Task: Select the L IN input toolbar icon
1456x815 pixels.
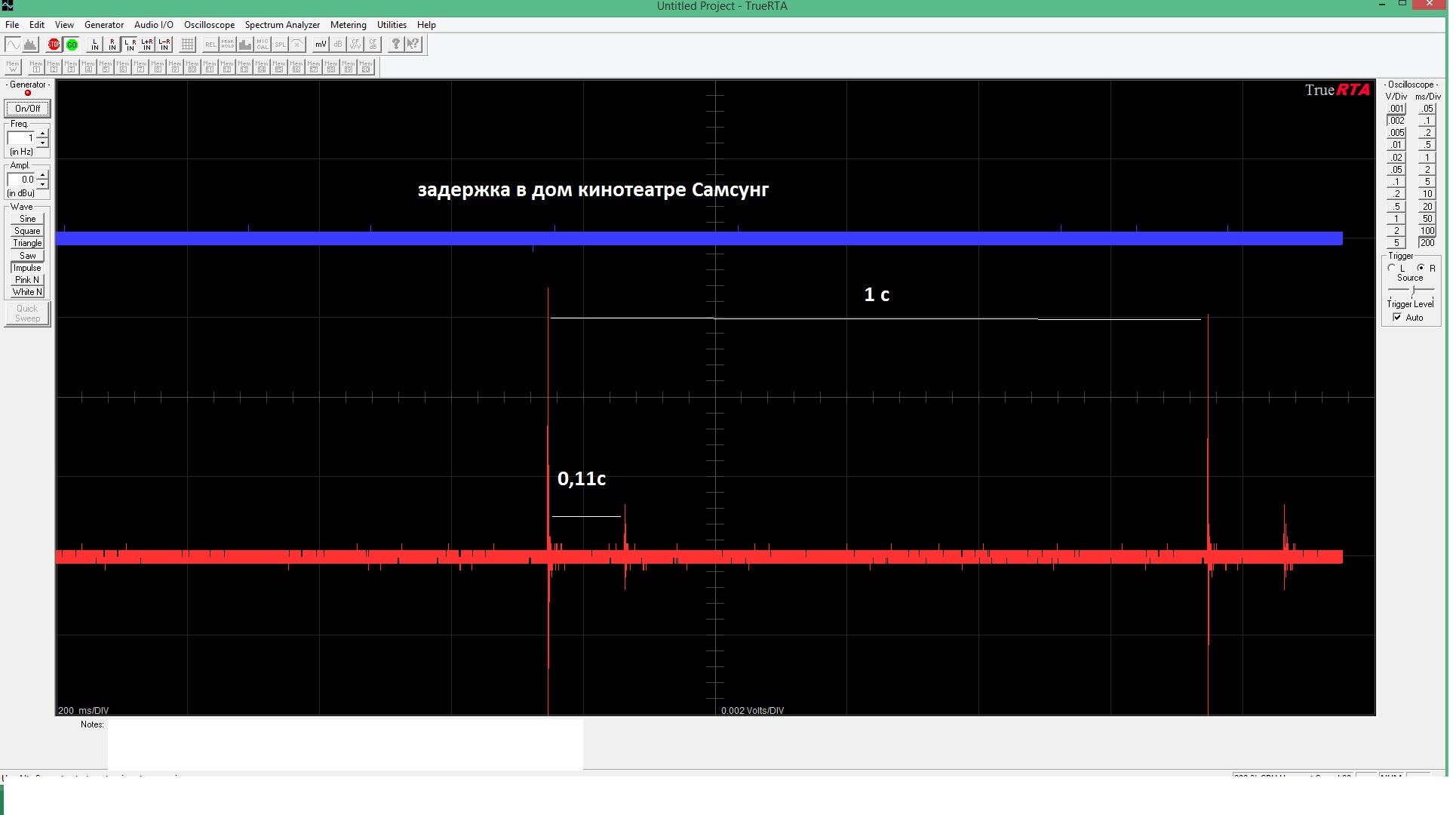Action: tap(95, 45)
